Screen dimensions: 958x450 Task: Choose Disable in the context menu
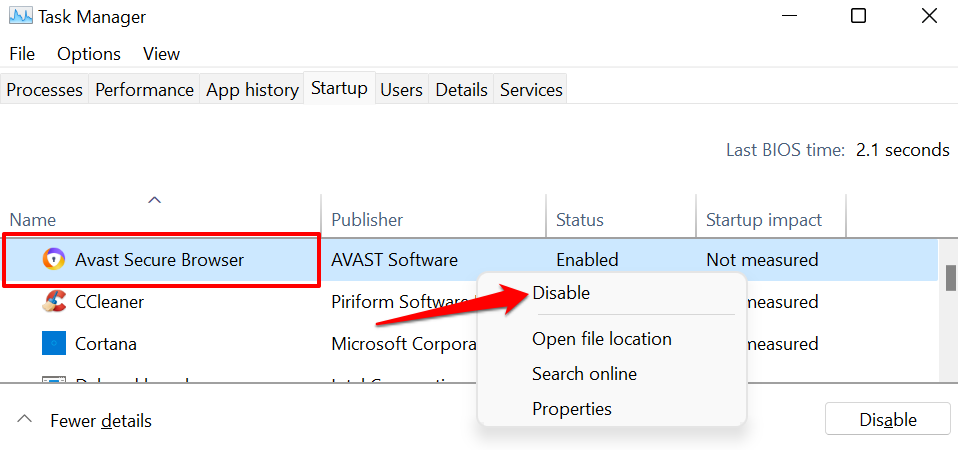[x=561, y=293]
